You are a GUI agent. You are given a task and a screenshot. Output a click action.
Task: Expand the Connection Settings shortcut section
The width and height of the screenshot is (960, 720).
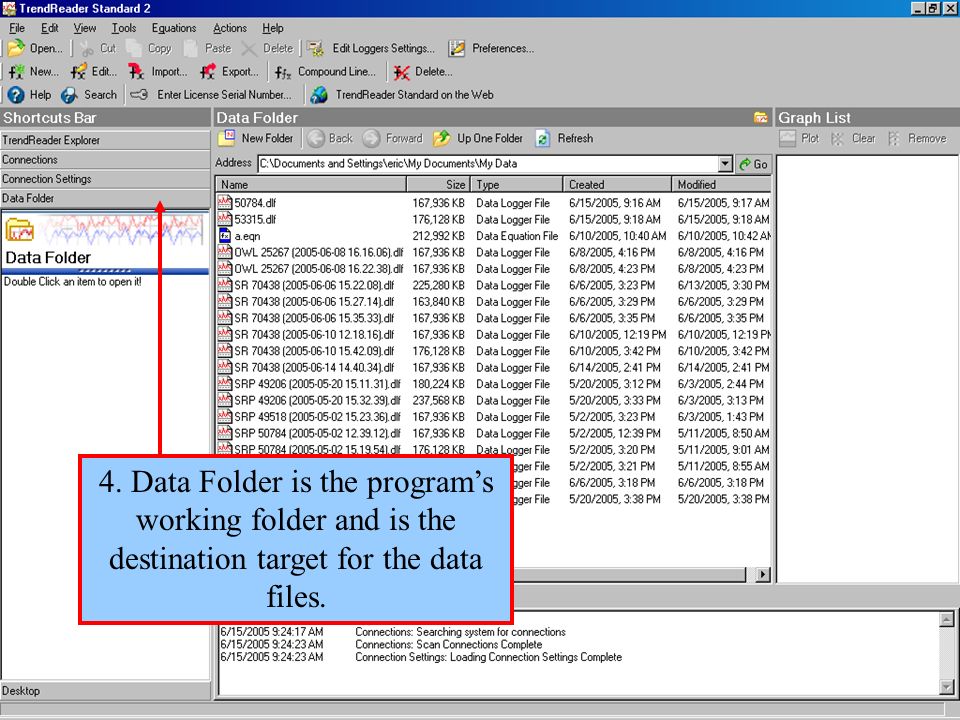tap(105, 179)
